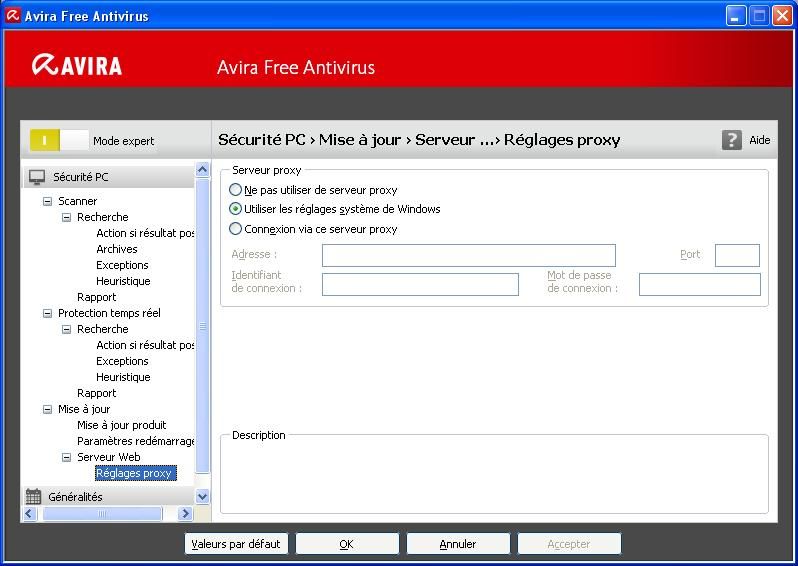Collapse the Protection temps réel node
Image resolution: width=798 pixels, height=566 pixels.
[x=47, y=314]
